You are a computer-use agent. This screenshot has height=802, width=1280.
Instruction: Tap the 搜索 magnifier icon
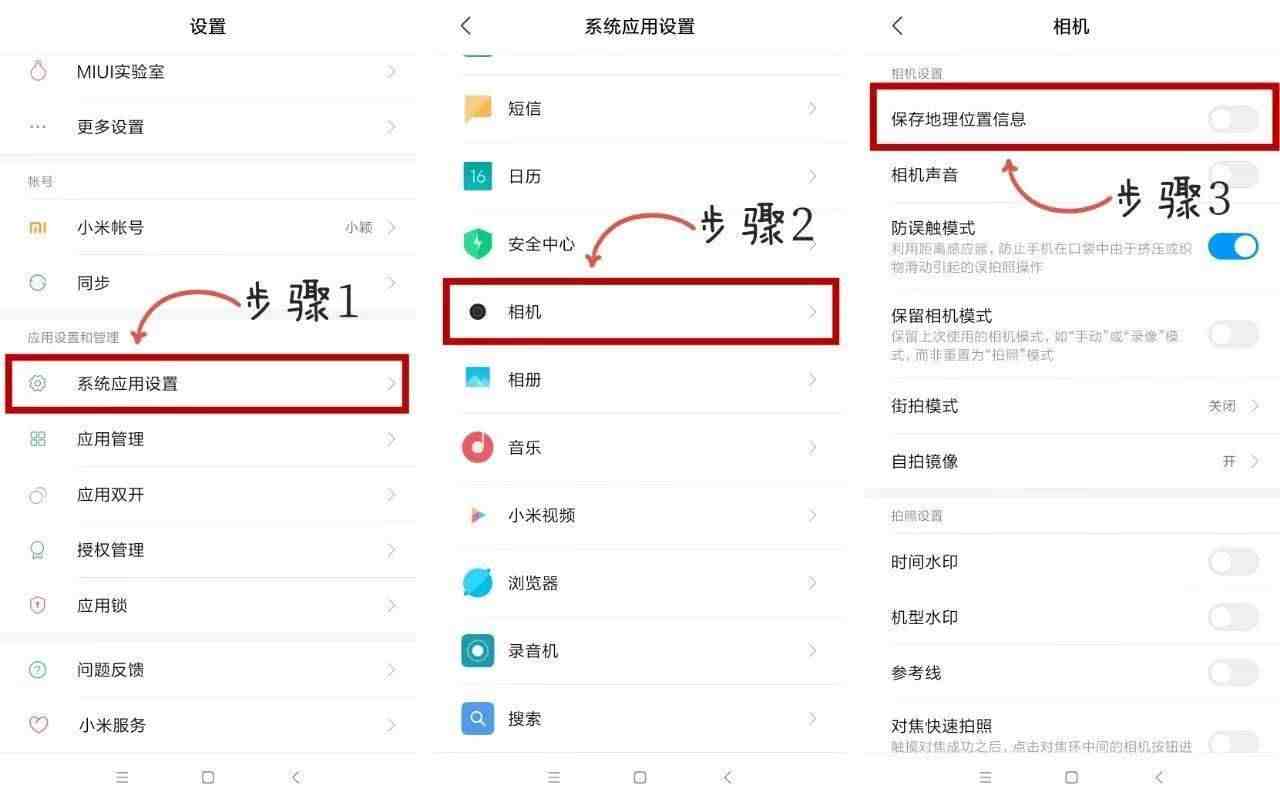pos(478,718)
